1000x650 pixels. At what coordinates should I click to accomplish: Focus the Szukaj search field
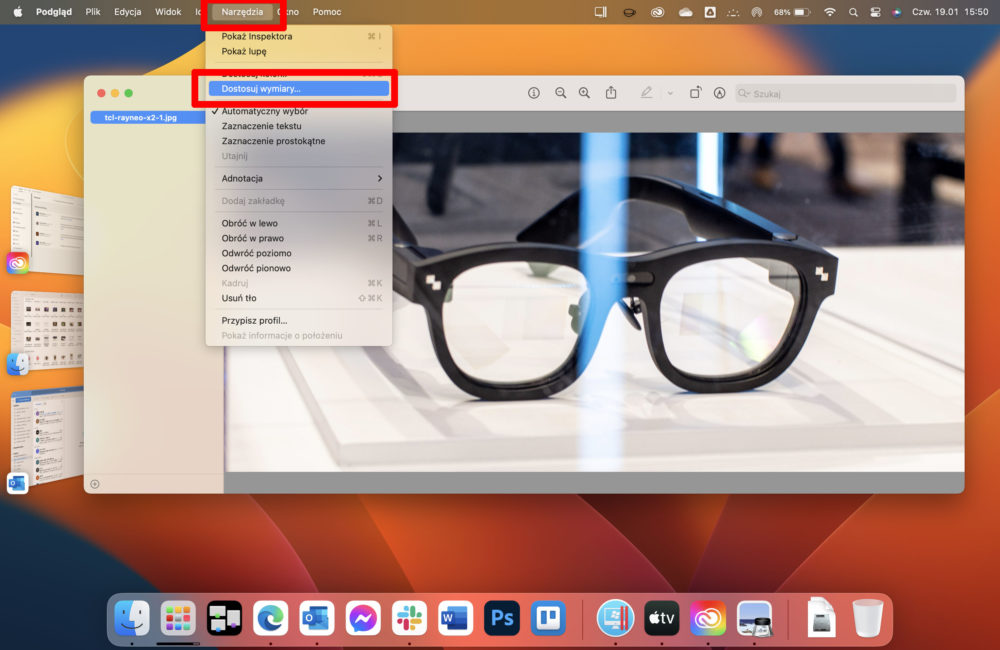coord(846,93)
